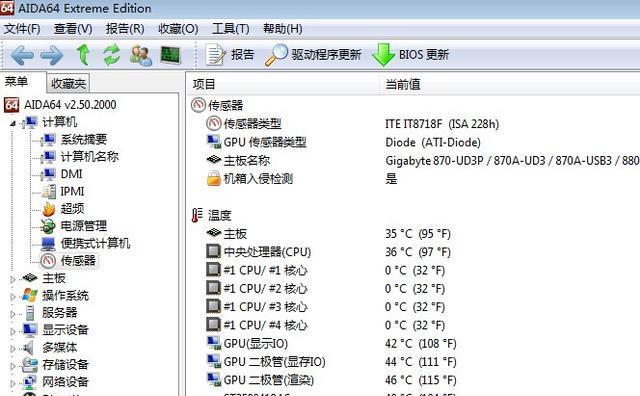Click the 存储设备 drive icon
The height and width of the screenshot is (396, 640).
pos(30,365)
